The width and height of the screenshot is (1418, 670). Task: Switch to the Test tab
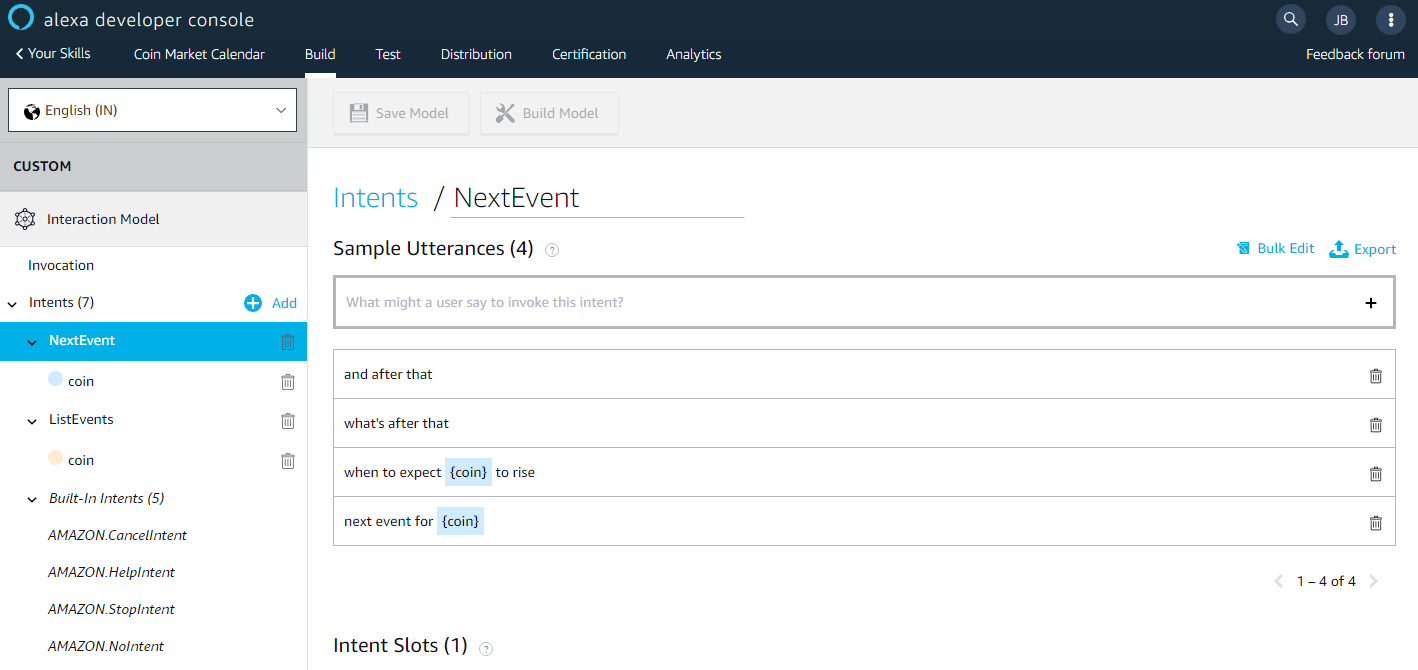[388, 54]
